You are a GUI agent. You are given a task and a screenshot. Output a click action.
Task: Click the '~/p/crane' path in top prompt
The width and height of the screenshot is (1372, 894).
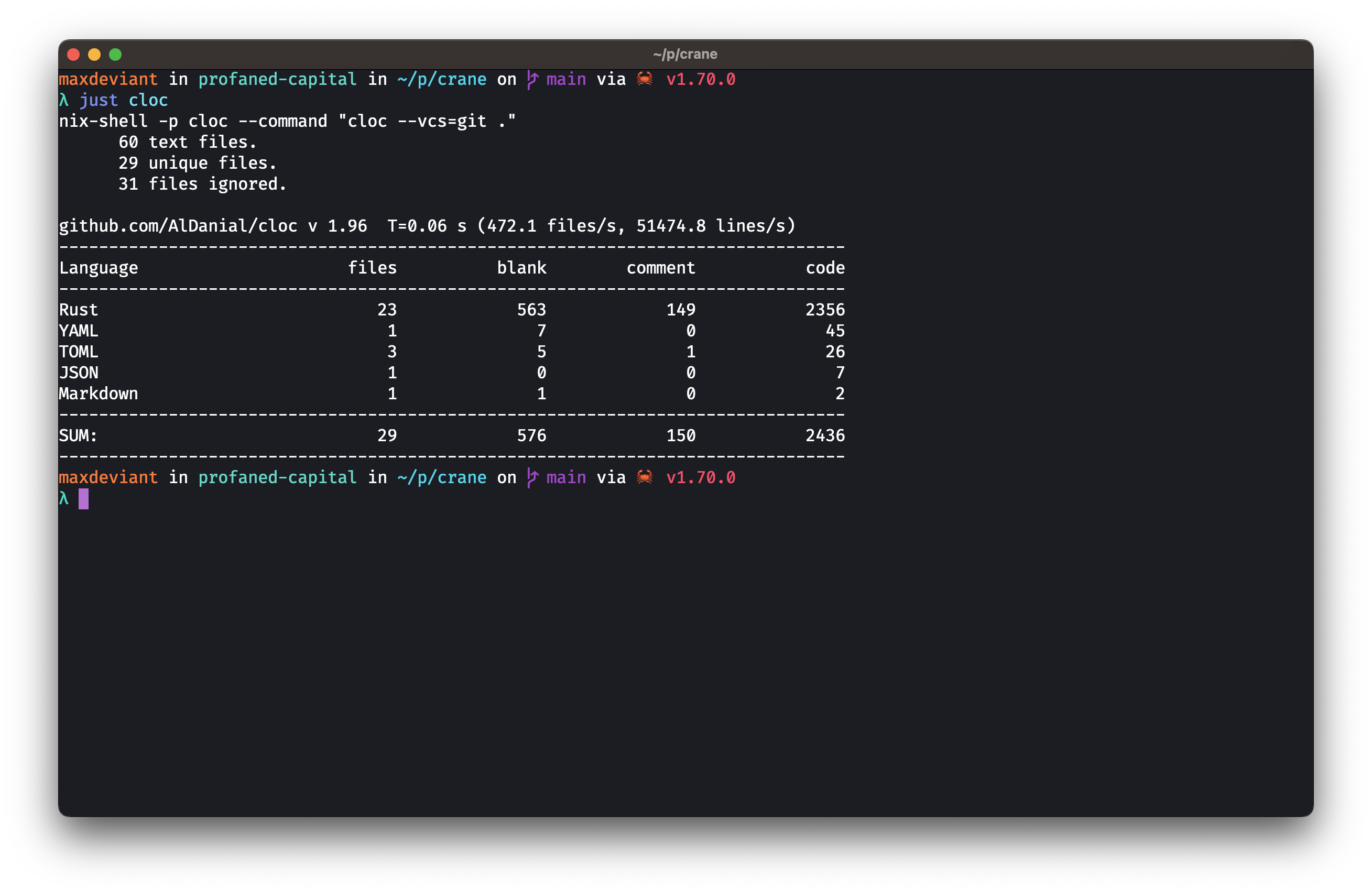[442, 80]
